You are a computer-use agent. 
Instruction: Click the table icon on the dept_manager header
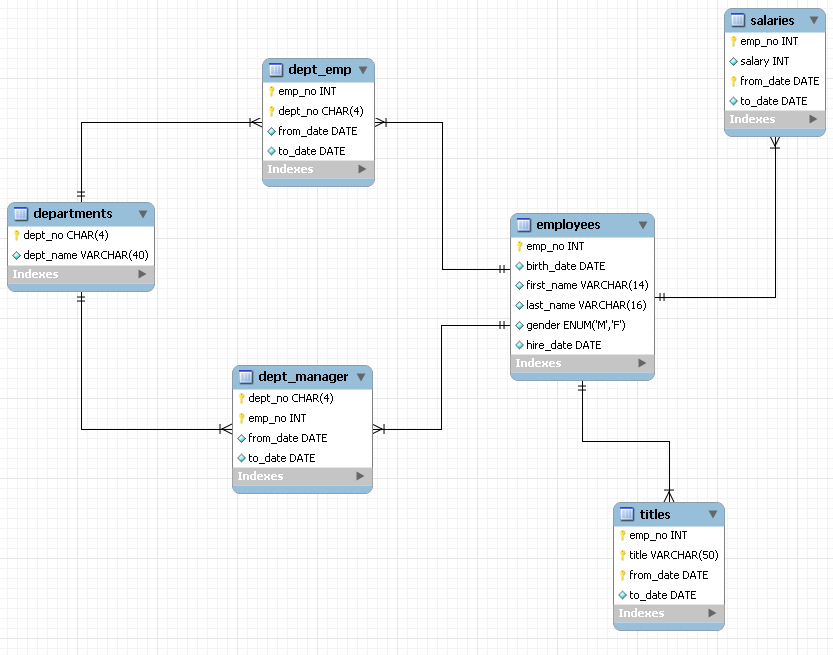point(244,377)
